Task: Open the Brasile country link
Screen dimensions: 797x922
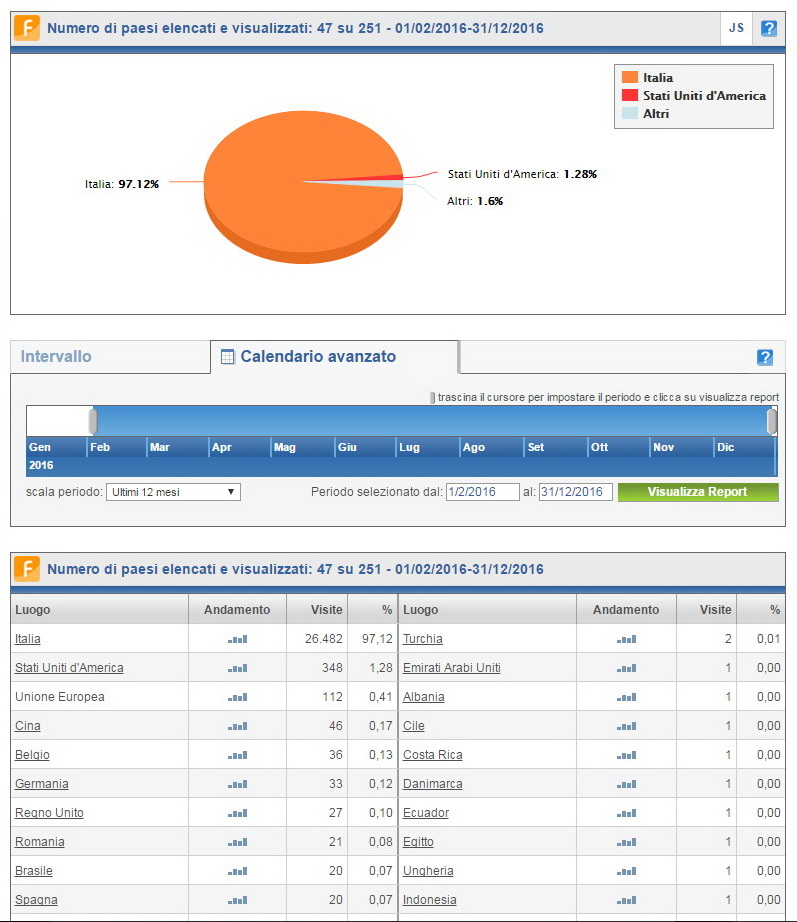Action: 34,871
